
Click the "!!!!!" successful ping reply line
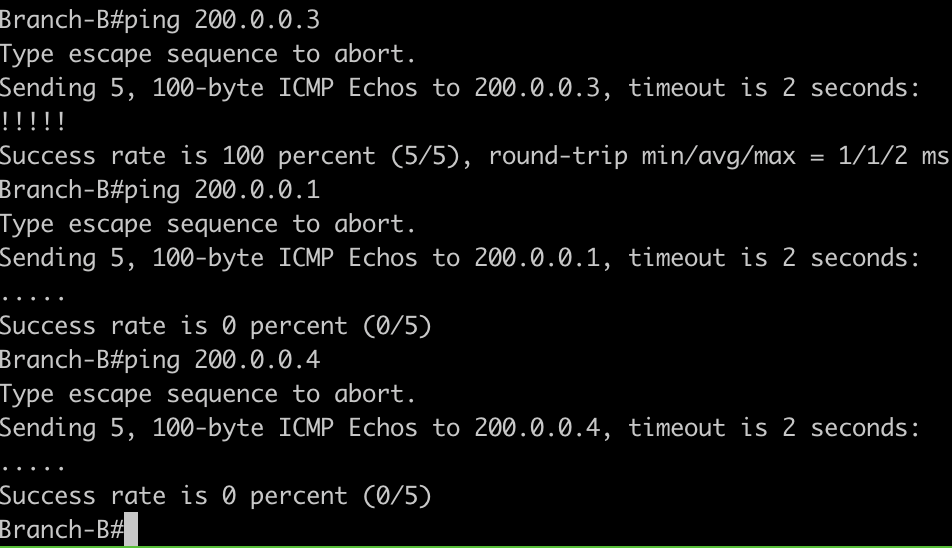click(34, 122)
